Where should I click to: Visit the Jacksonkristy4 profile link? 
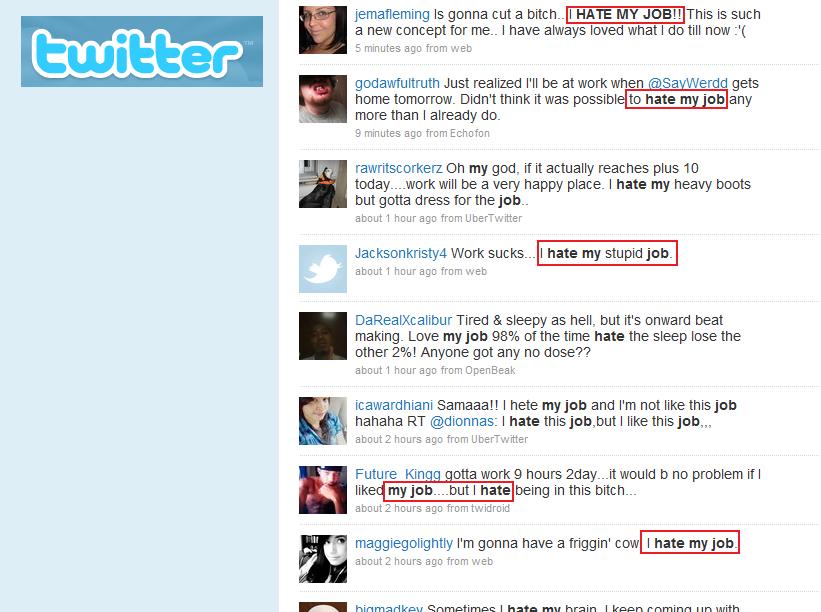pyautogui.click(x=401, y=253)
